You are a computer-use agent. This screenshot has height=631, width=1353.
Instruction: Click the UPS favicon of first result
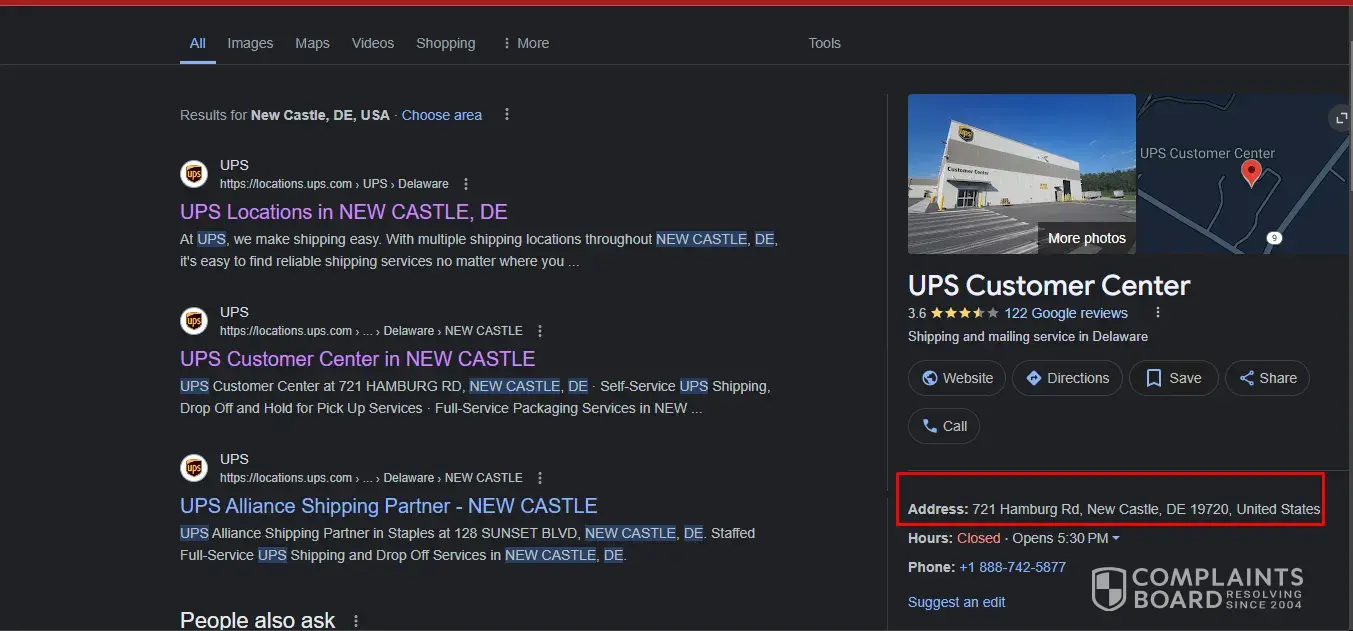194,174
